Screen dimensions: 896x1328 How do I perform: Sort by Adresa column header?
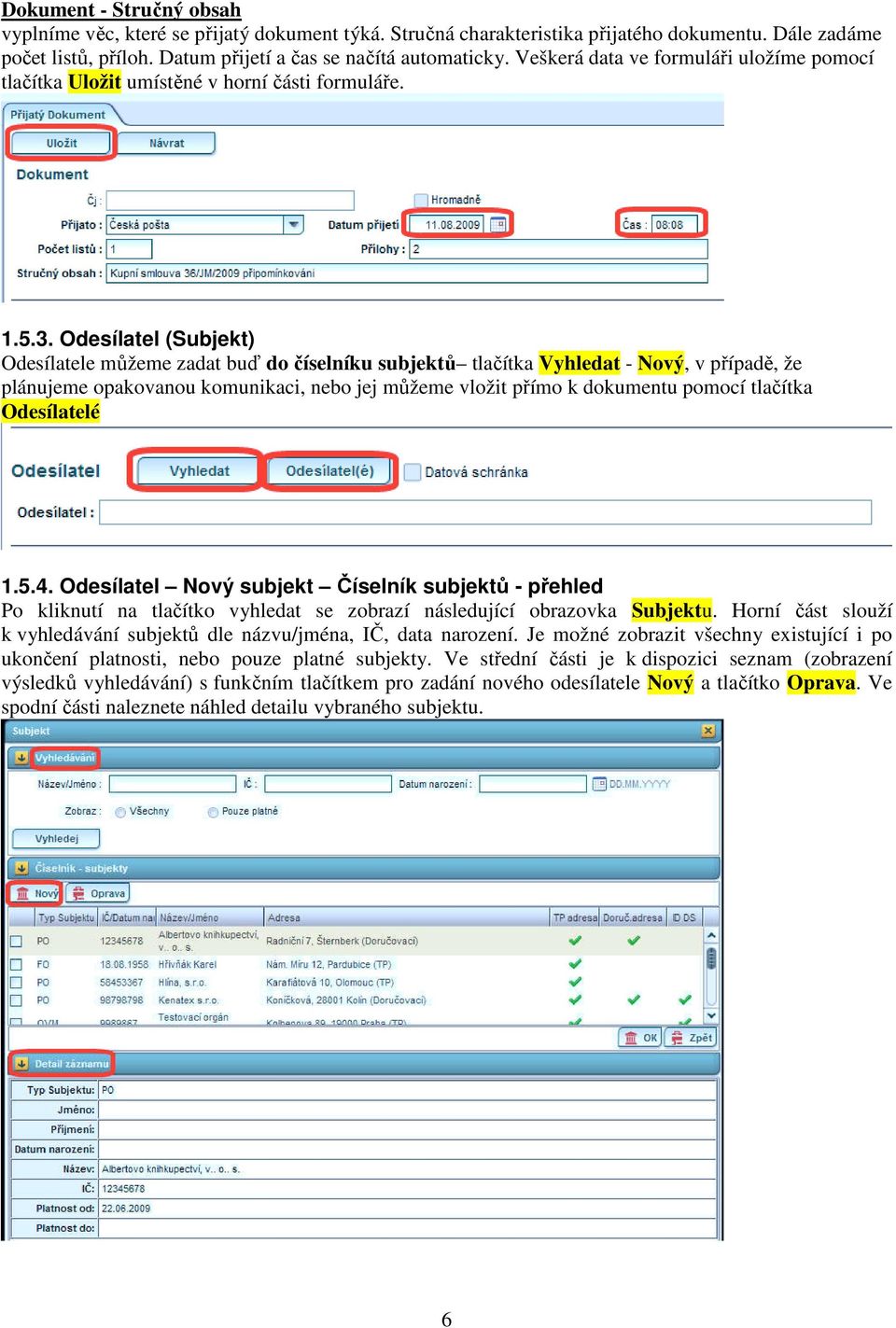(407, 917)
